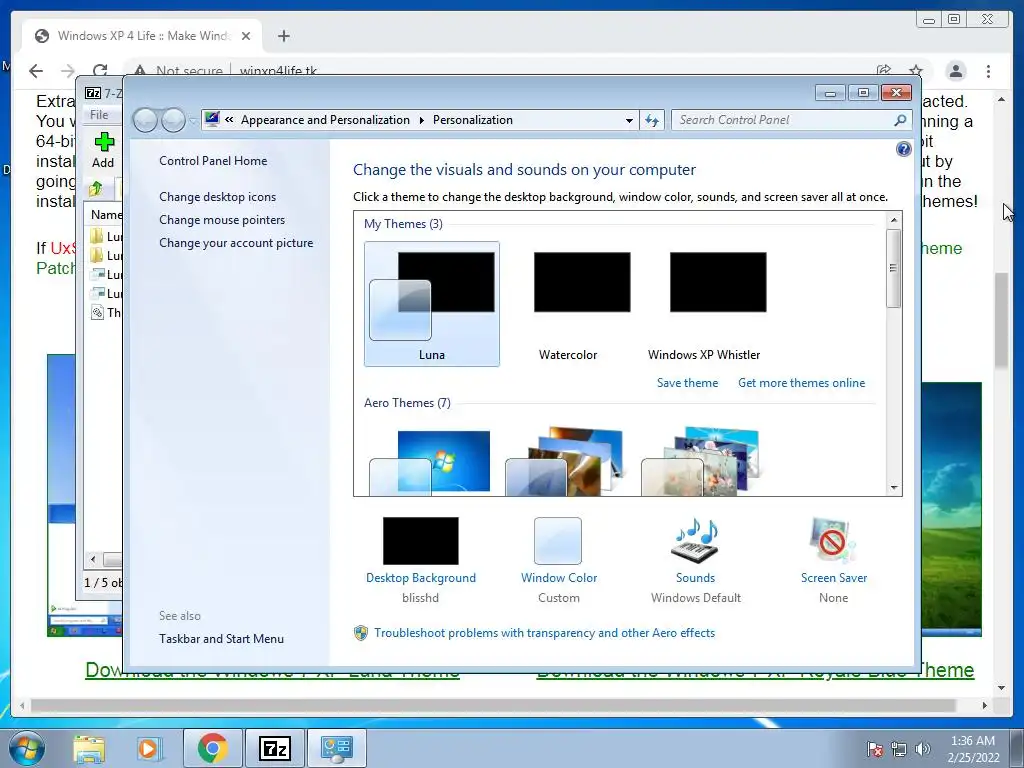
Task: Click Desktop Background link text
Action: pos(421,578)
